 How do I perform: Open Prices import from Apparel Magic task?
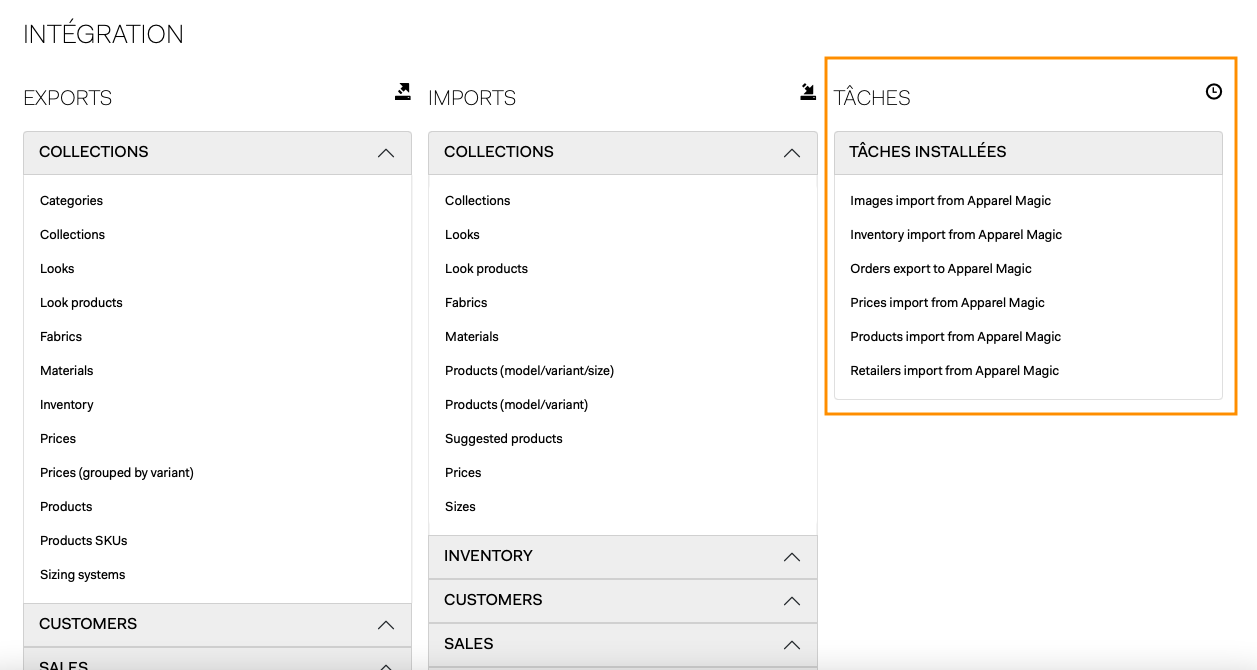pos(947,303)
